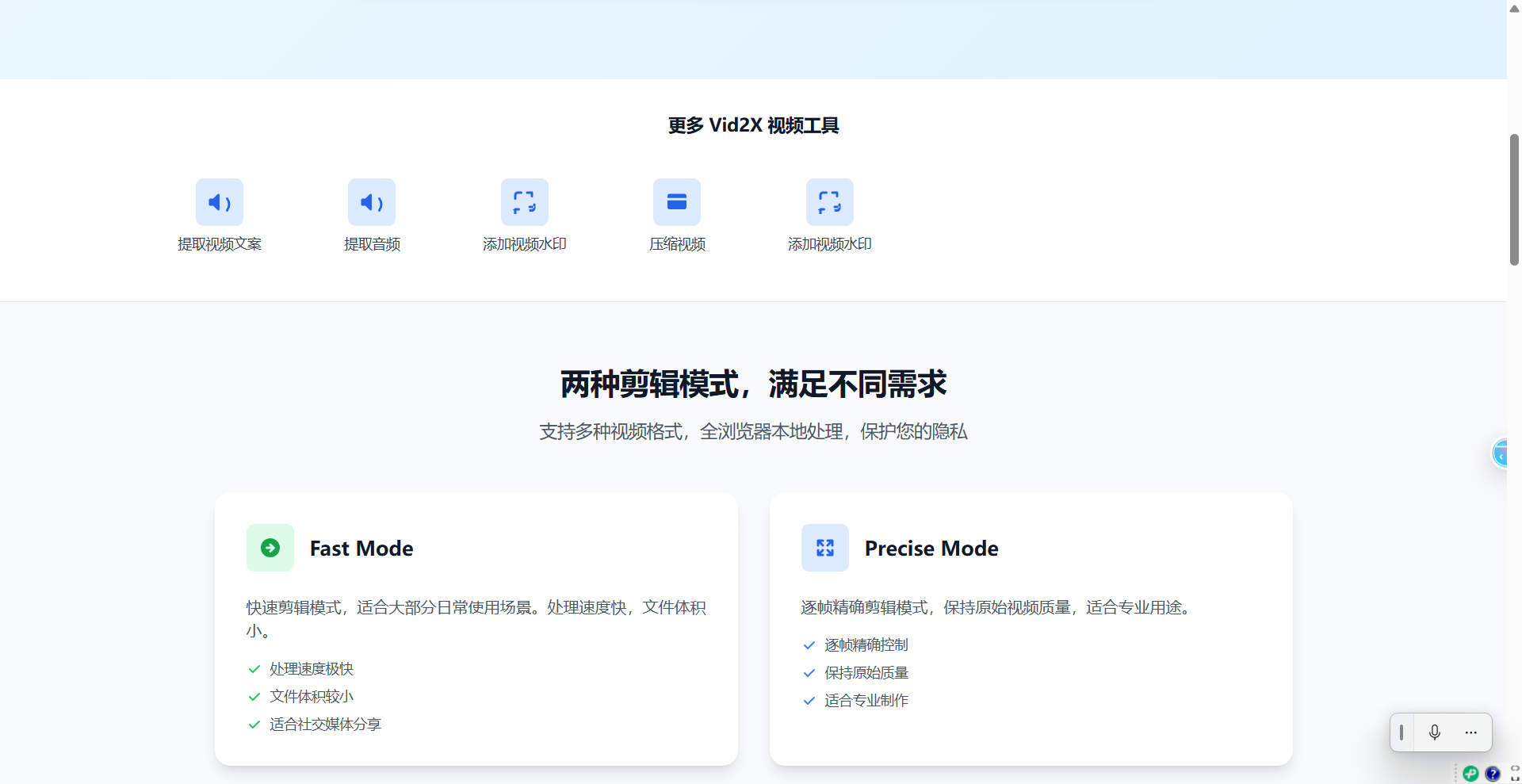The height and width of the screenshot is (784, 1522).
Task: Click the 压缩视频 card icon
Action: click(x=676, y=202)
